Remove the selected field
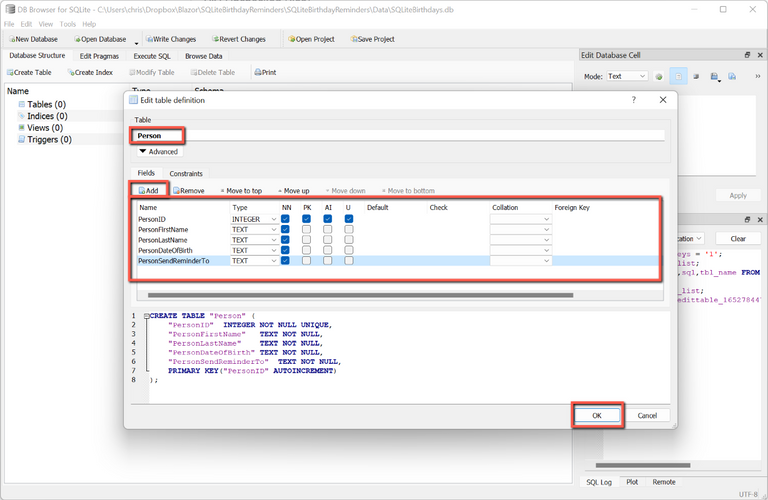Viewport: 768px width, 500px height. tap(188, 190)
